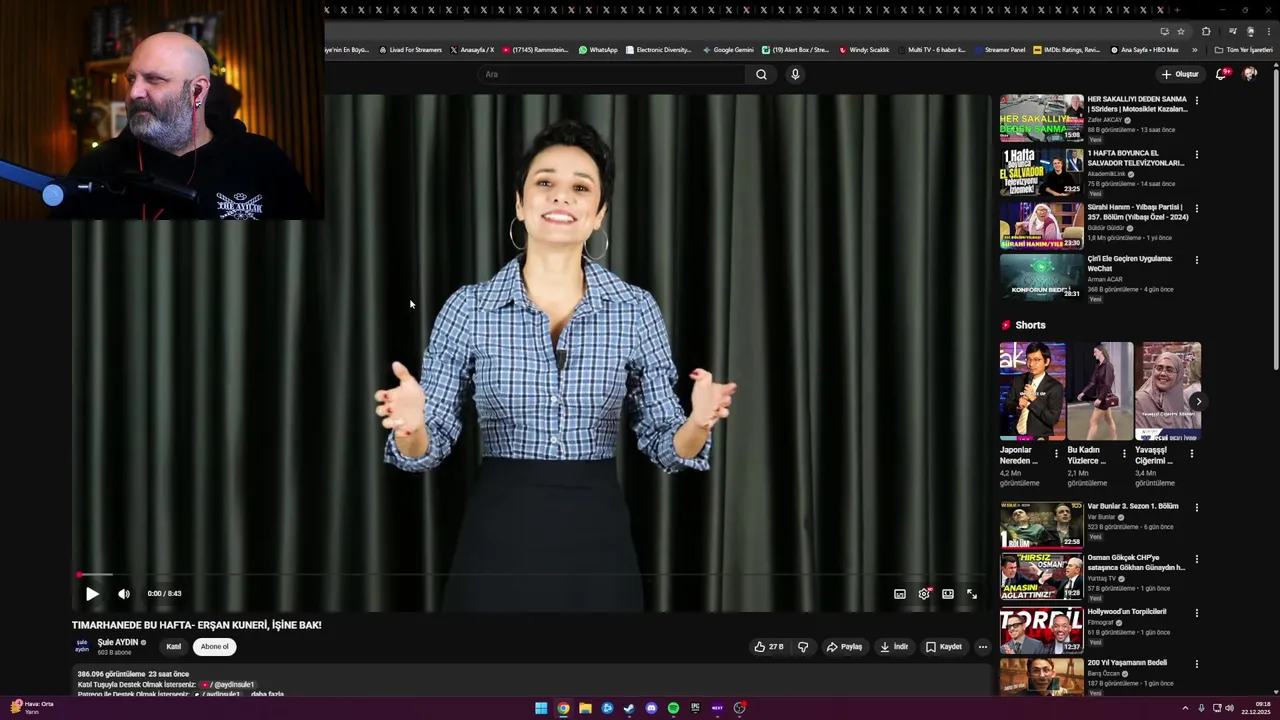1280x720 pixels.
Task: Dislike the video with thumbs-down
Action: point(803,647)
